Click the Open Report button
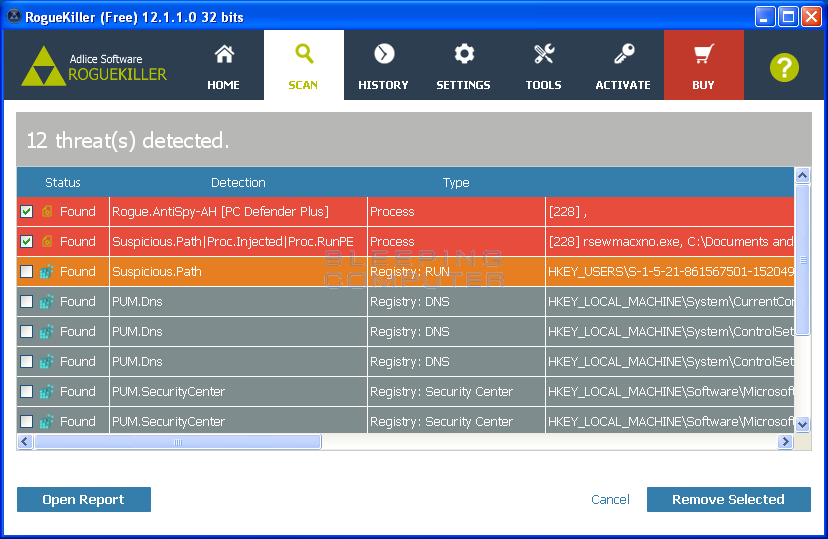The height and width of the screenshot is (539, 828). pos(84,499)
